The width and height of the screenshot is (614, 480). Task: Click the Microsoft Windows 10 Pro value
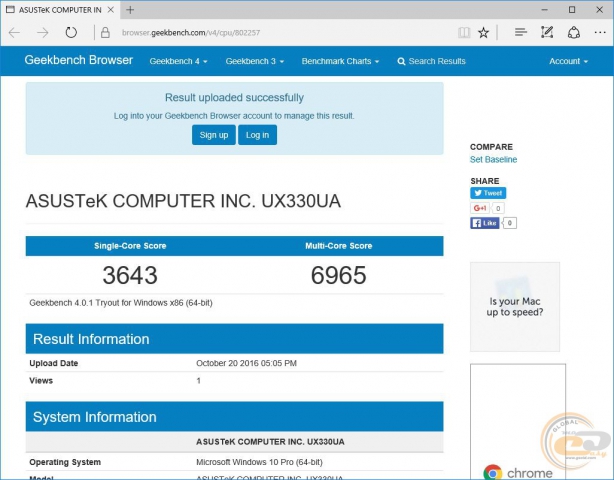[259, 462]
